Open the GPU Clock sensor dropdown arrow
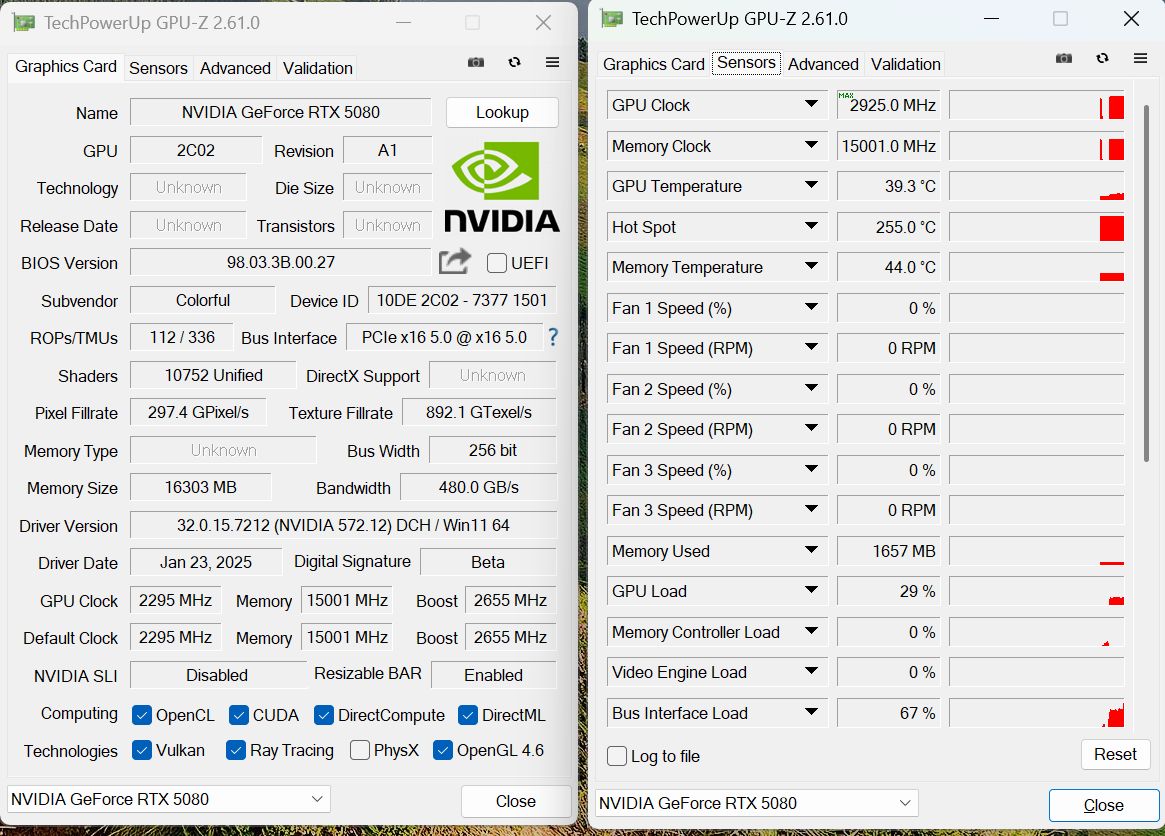The width and height of the screenshot is (1165, 836). coord(811,104)
